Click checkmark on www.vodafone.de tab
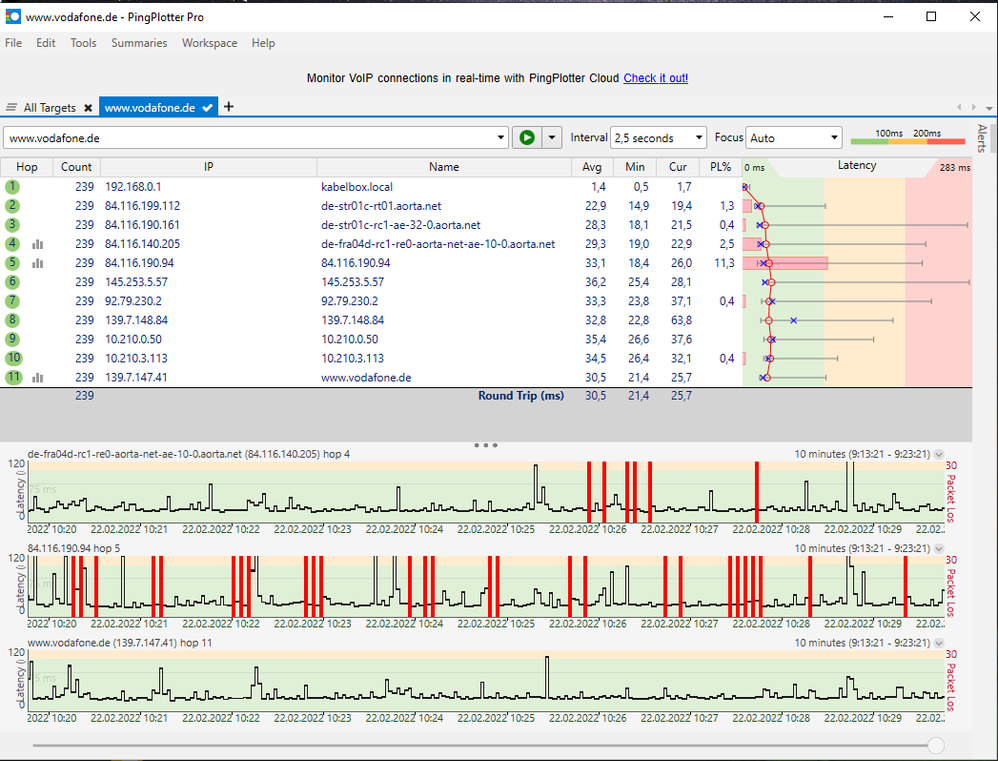This screenshot has height=761, width=998. 207,108
